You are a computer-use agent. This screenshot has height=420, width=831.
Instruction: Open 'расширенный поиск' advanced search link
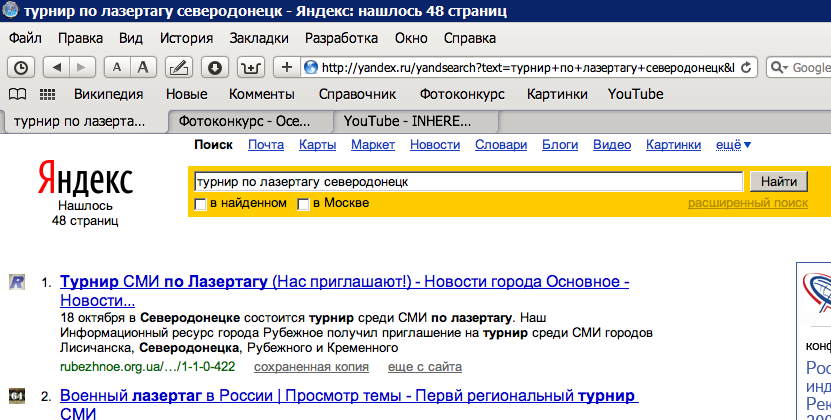pos(748,203)
